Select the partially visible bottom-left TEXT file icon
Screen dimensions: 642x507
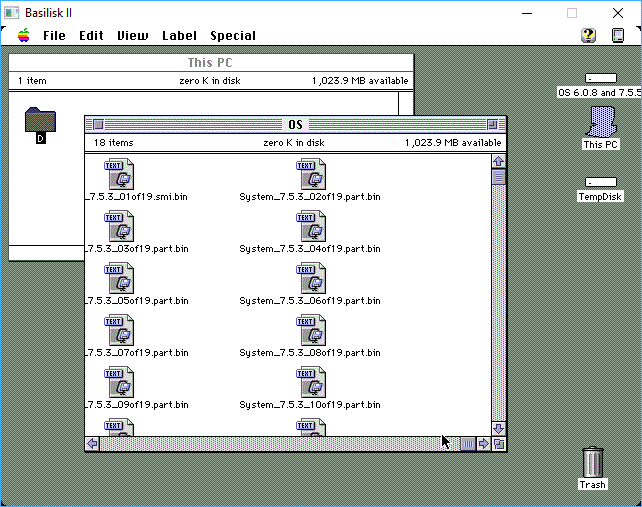119,427
